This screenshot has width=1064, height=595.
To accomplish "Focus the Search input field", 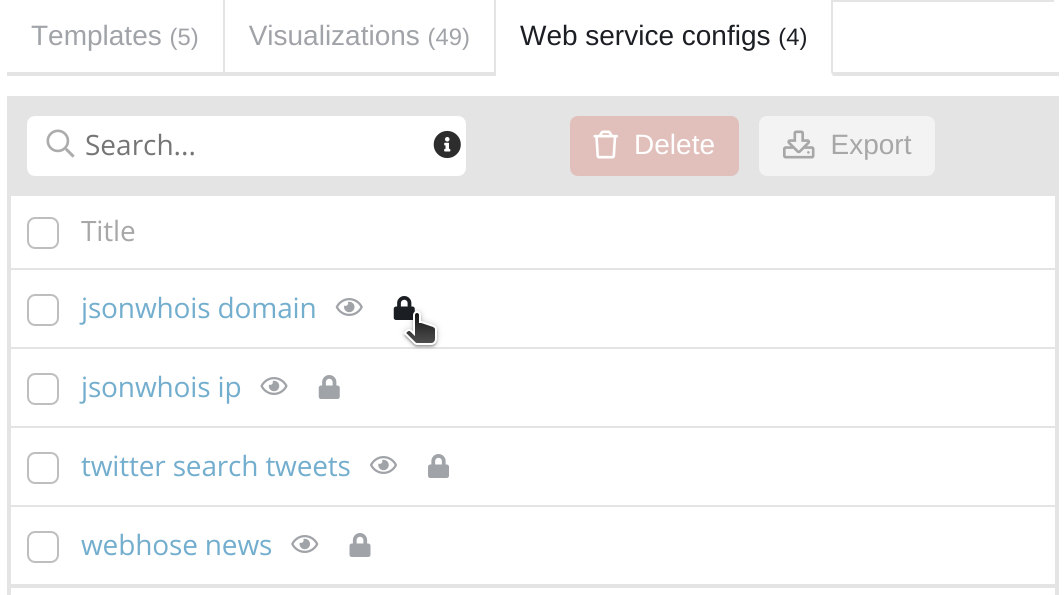I will tap(250, 146).
